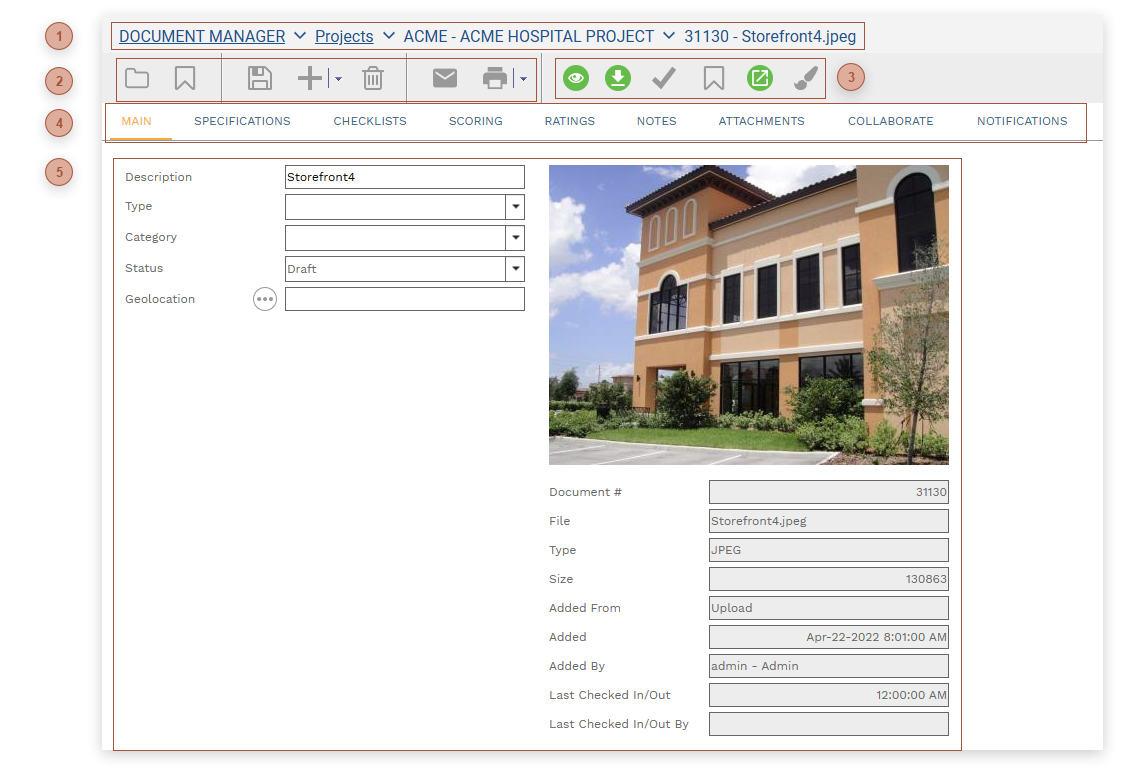The width and height of the screenshot is (1122, 776).
Task: Delete this document using the trash icon
Action: 373,77
